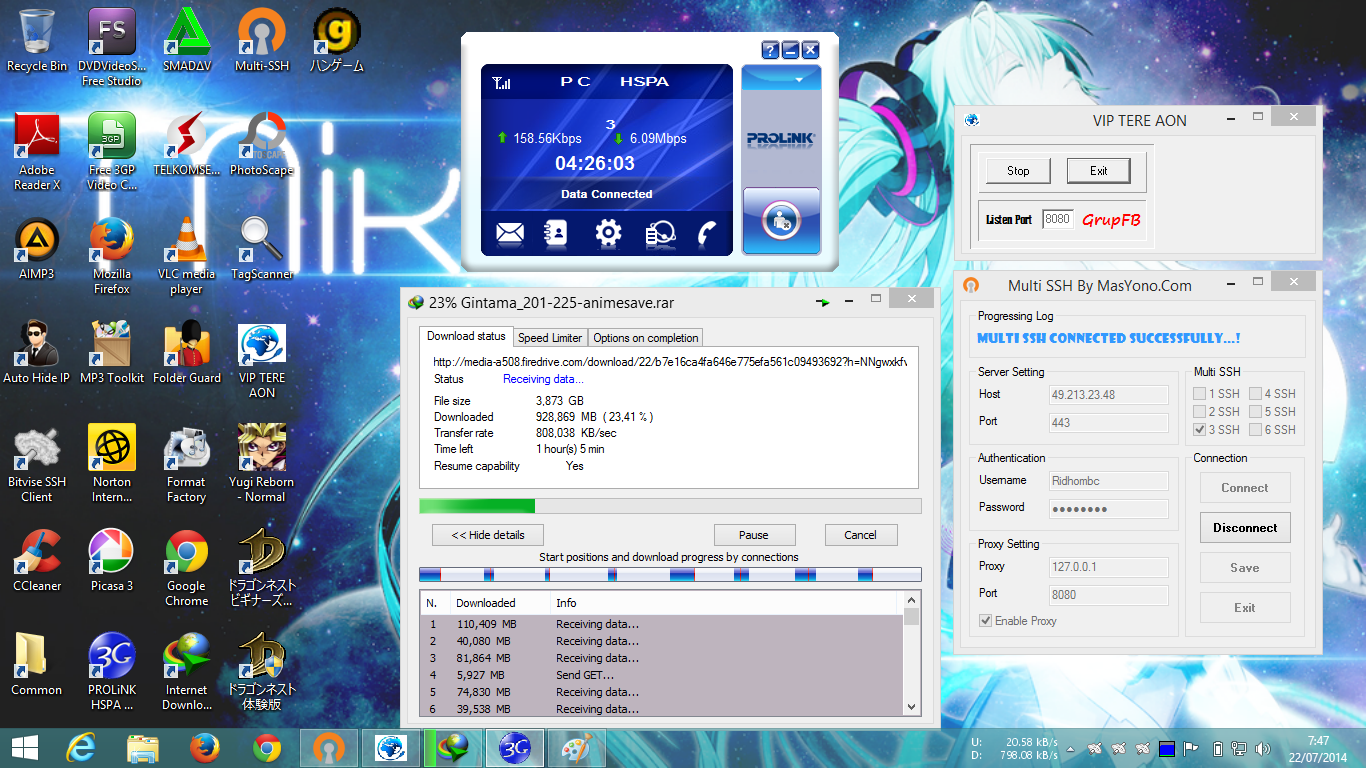Pause the Gintama download
This screenshot has width=1366, height=770.
tap(754, 535)
